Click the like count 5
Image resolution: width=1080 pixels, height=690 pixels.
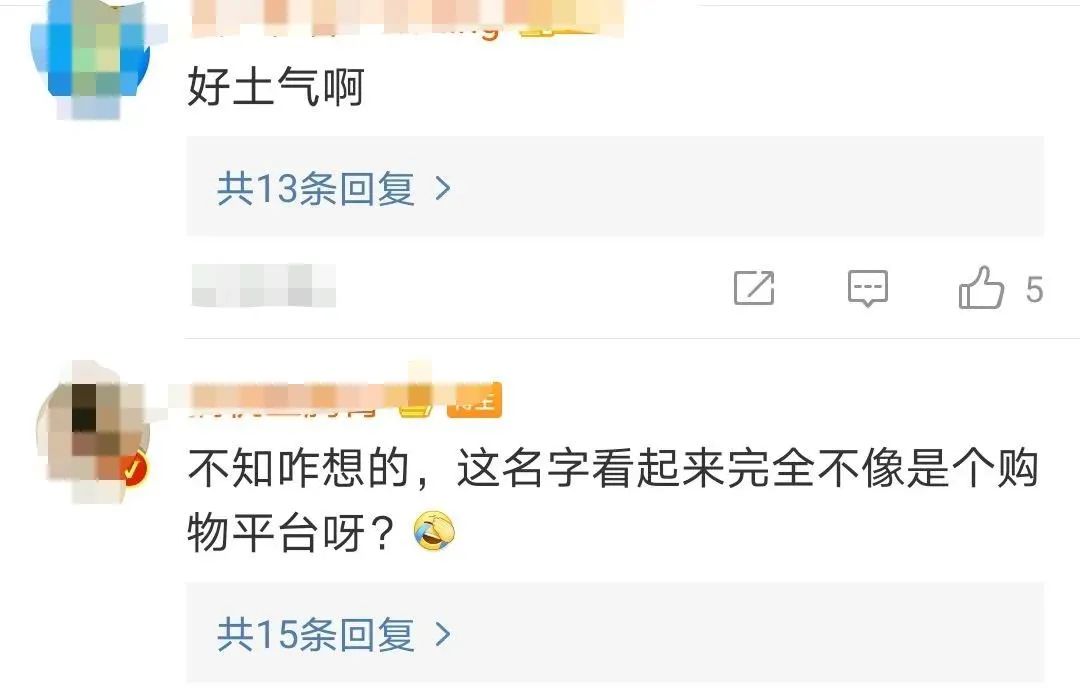(1034, 290)
